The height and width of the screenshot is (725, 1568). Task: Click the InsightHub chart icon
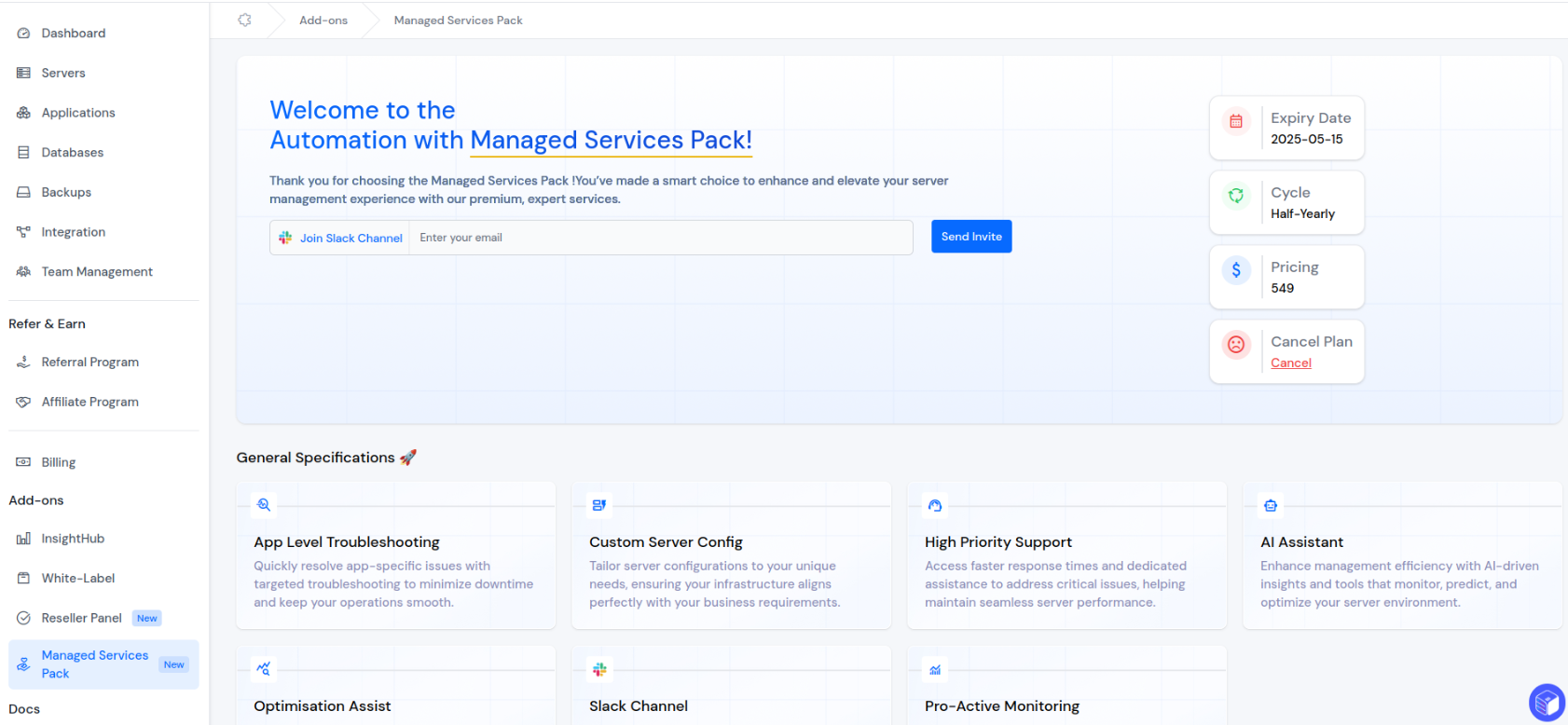coord(23,539)
